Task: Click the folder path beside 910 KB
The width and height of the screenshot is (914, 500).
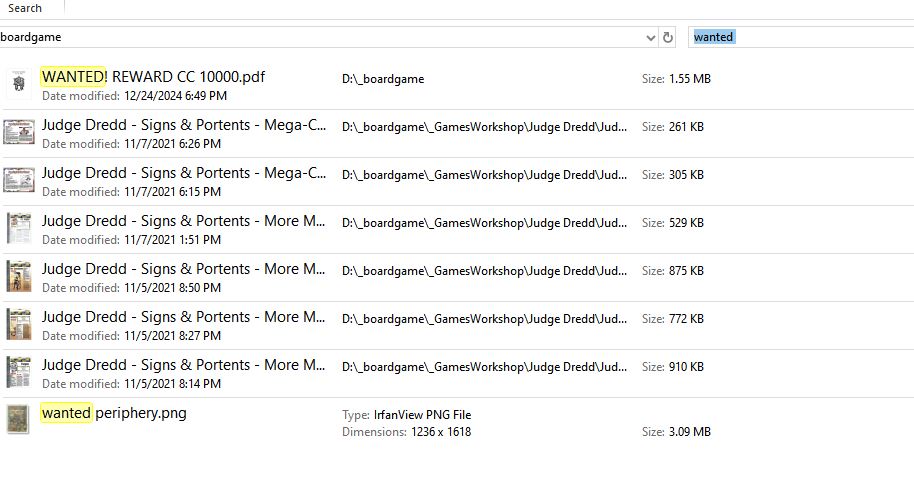Action: coord(484,367)
